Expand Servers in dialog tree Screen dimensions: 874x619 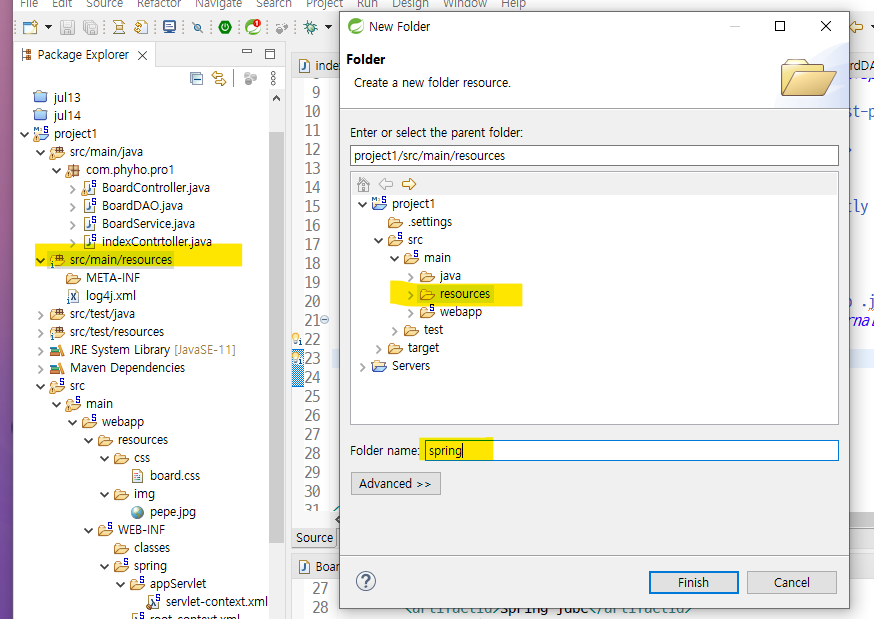[362, 367]
